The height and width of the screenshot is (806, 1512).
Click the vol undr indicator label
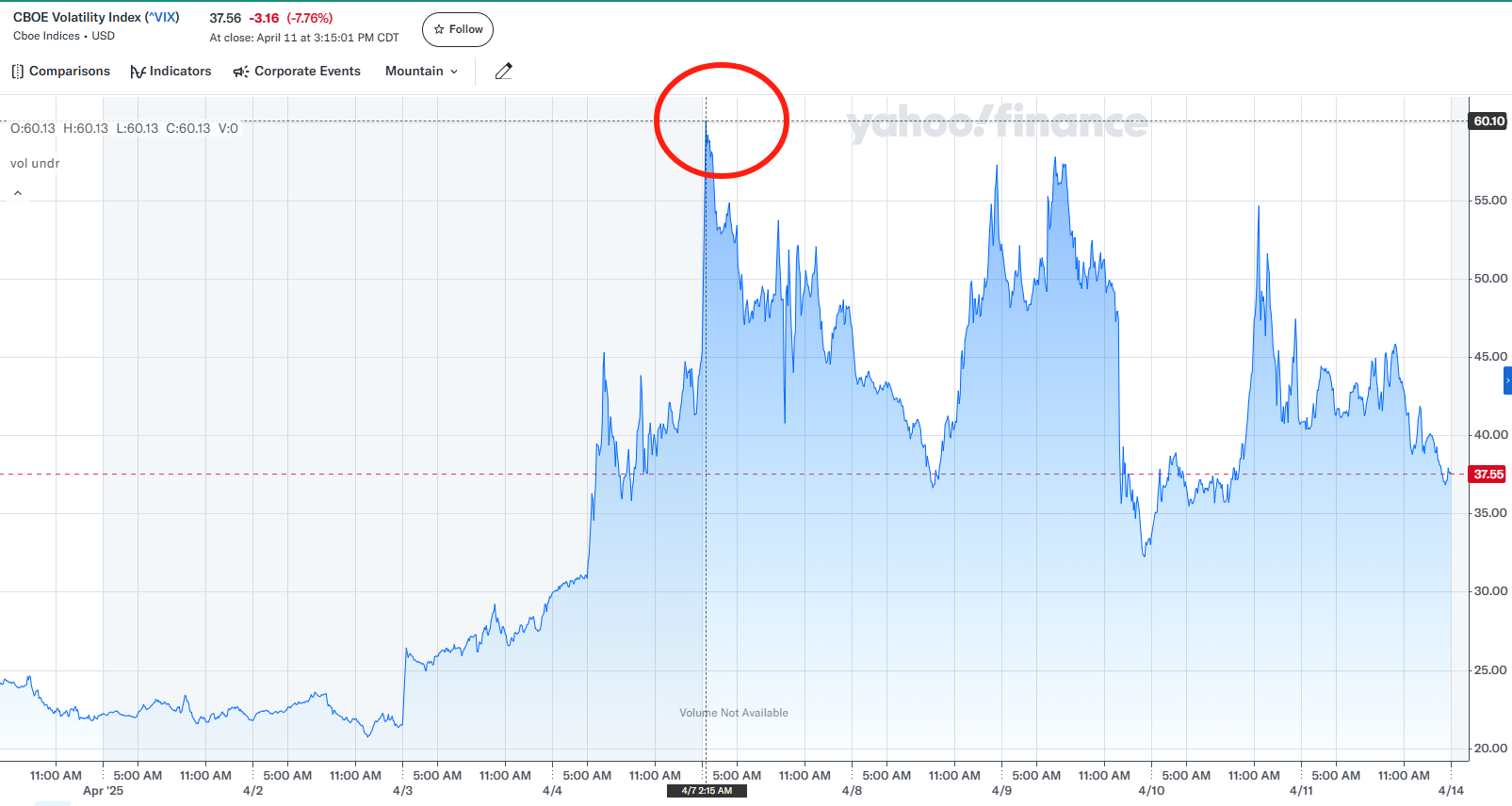coord(35,163)
